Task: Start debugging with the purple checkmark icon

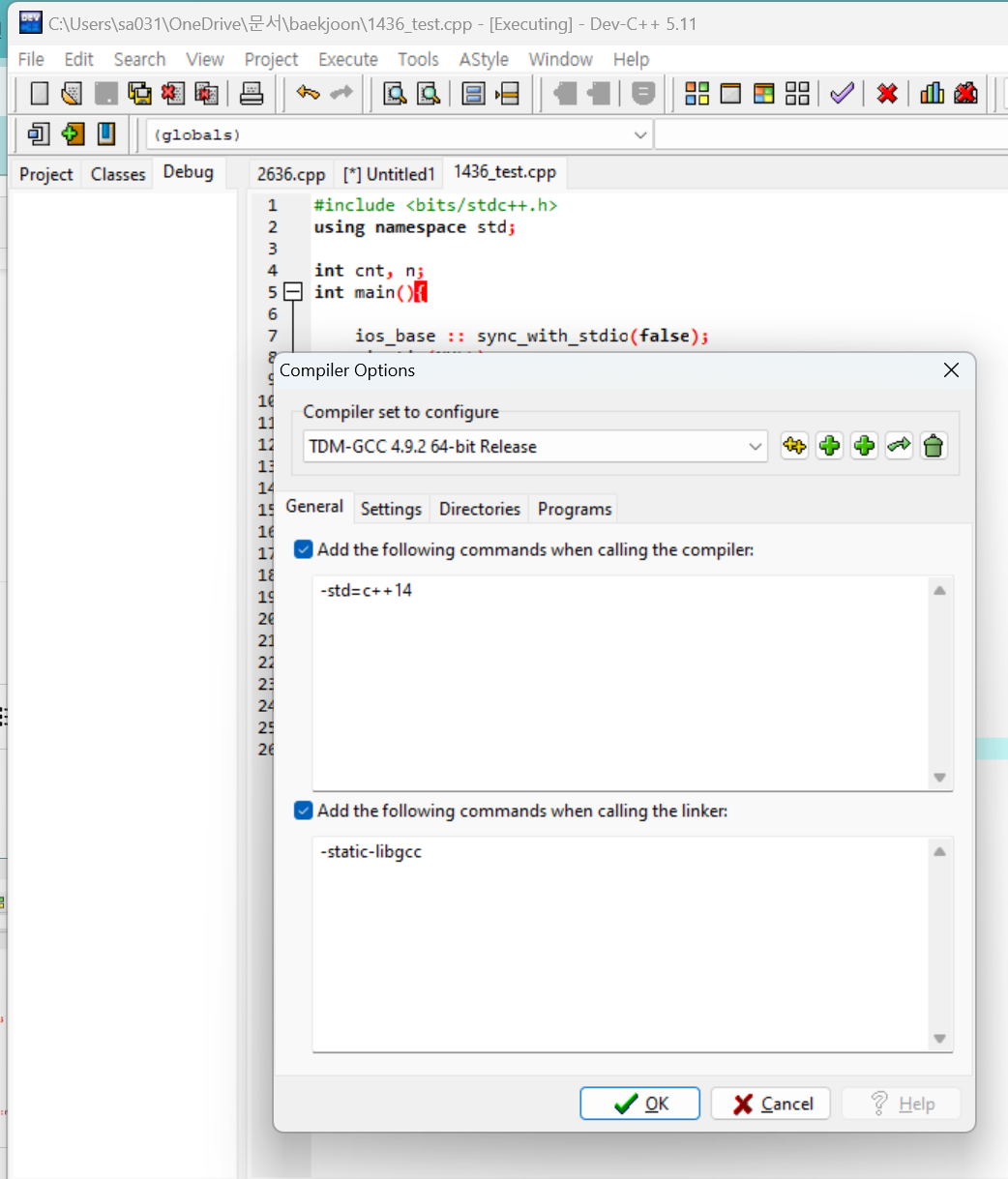Action: point(842,94)
